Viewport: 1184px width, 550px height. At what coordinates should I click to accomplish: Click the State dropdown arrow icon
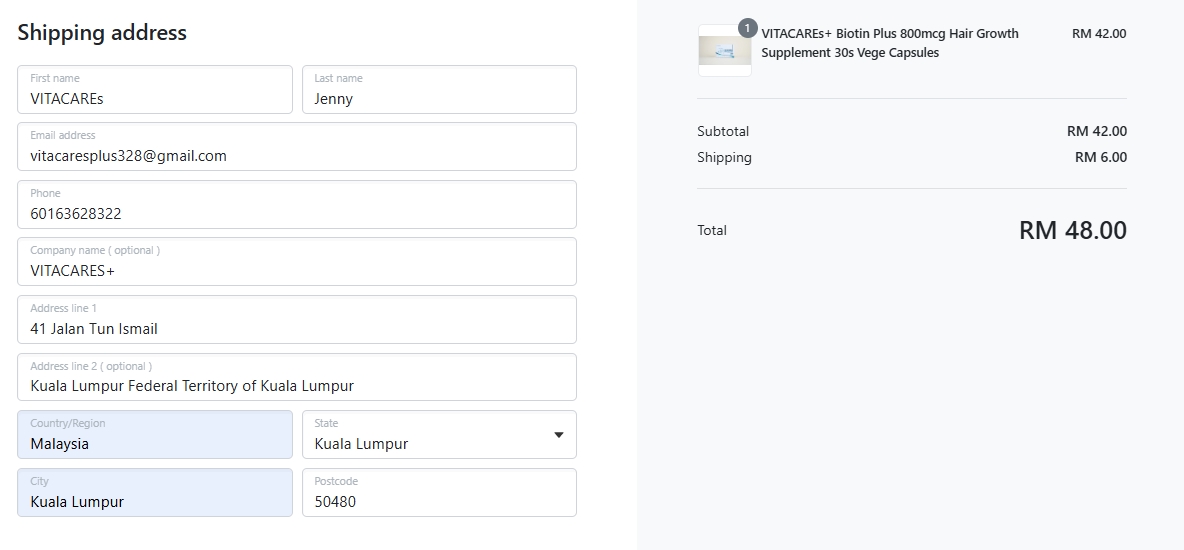click(x=559, y=434)
